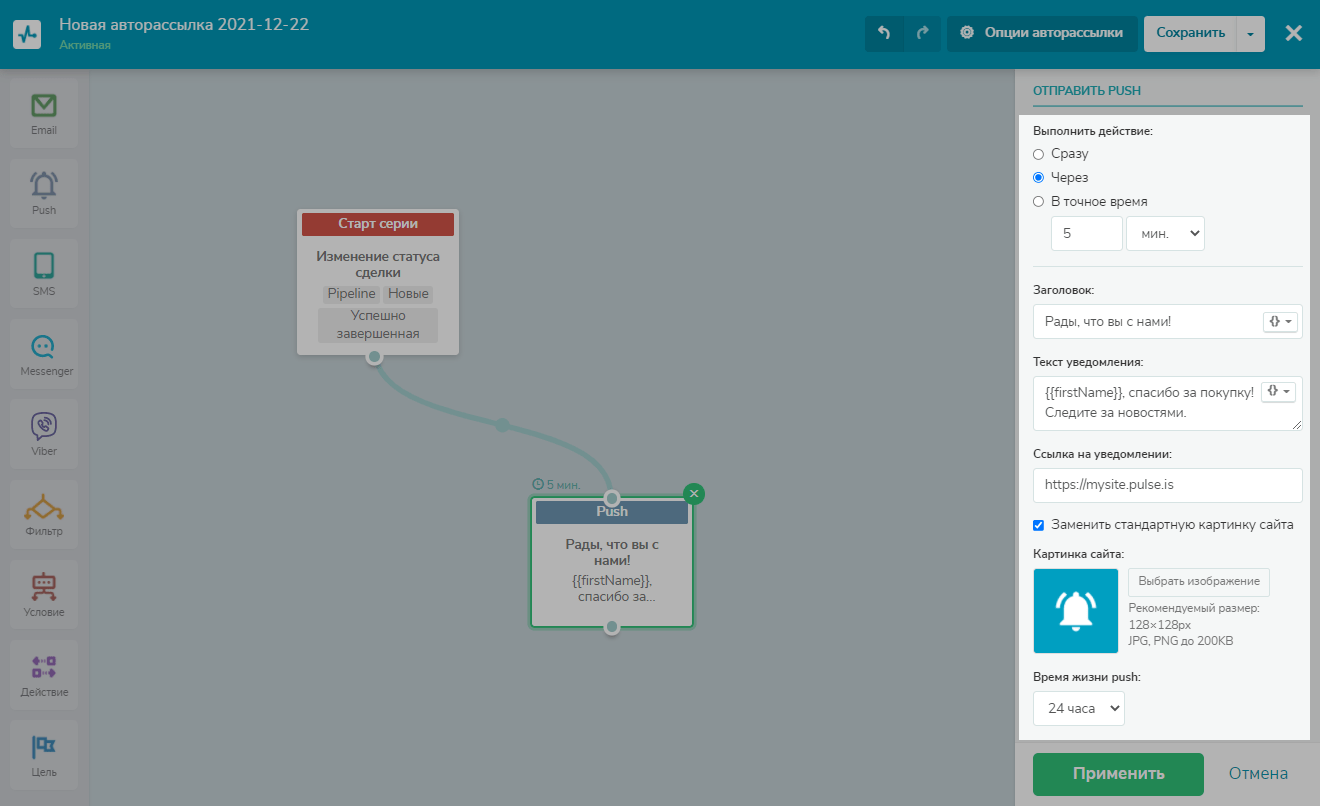Click the undo arrow in header
Image resolution: width=1320 pixels, height=806 pixels.
click(884, 33)
